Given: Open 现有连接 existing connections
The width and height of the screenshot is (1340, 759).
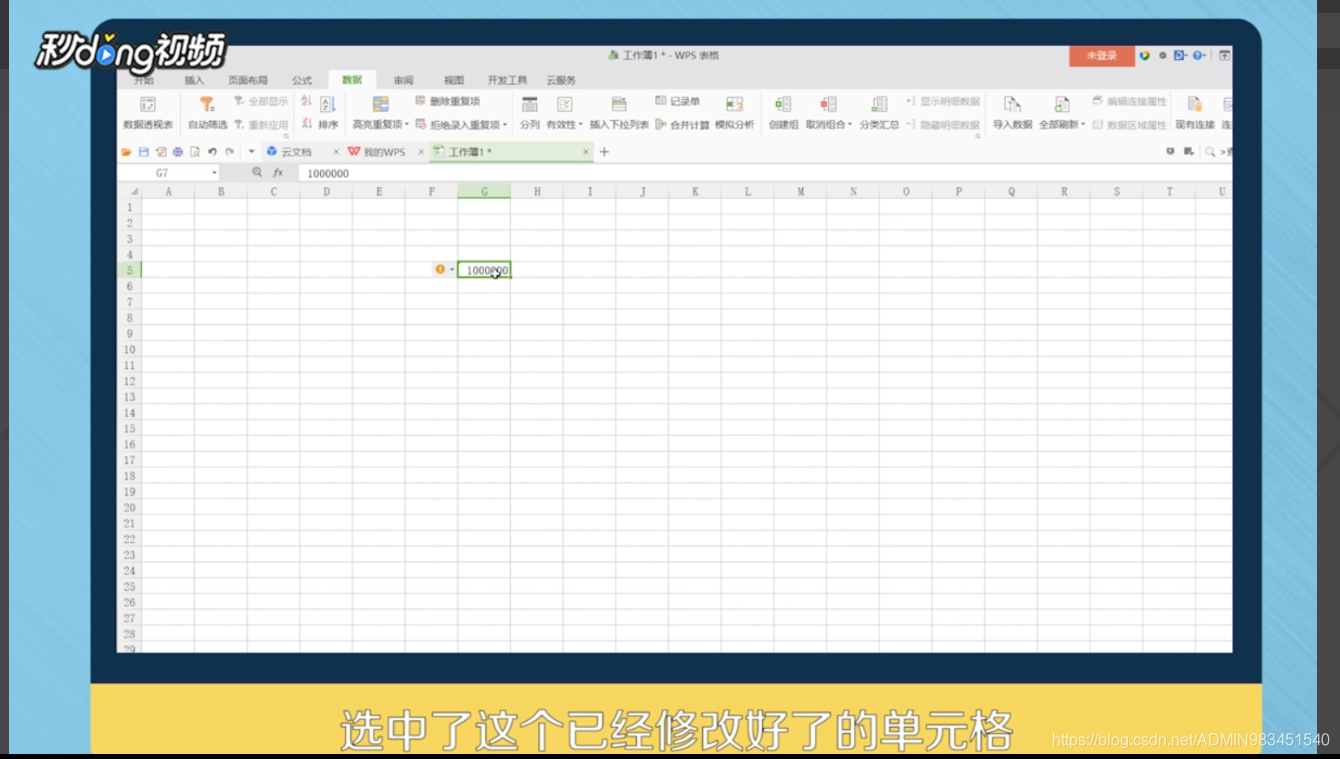Looking at the screenshot, I should click(x=1194, y=113).
